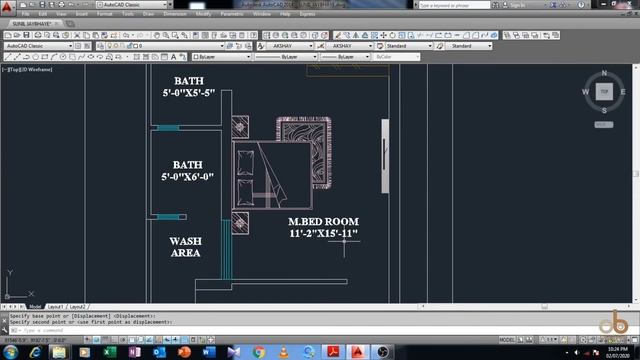The width and height of the screenshot is (640, 360).
Task: Open the WCS menu below ViewCube
Action: 604,124
